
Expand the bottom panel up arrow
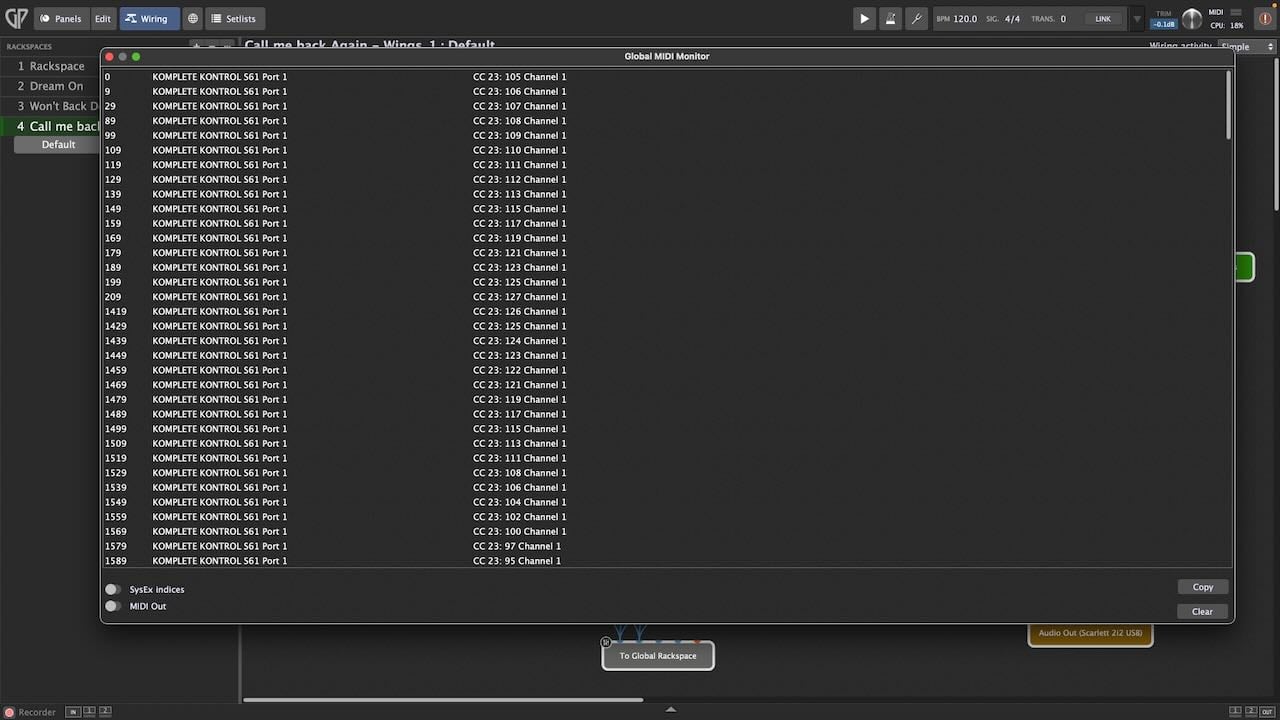[670, 710]
